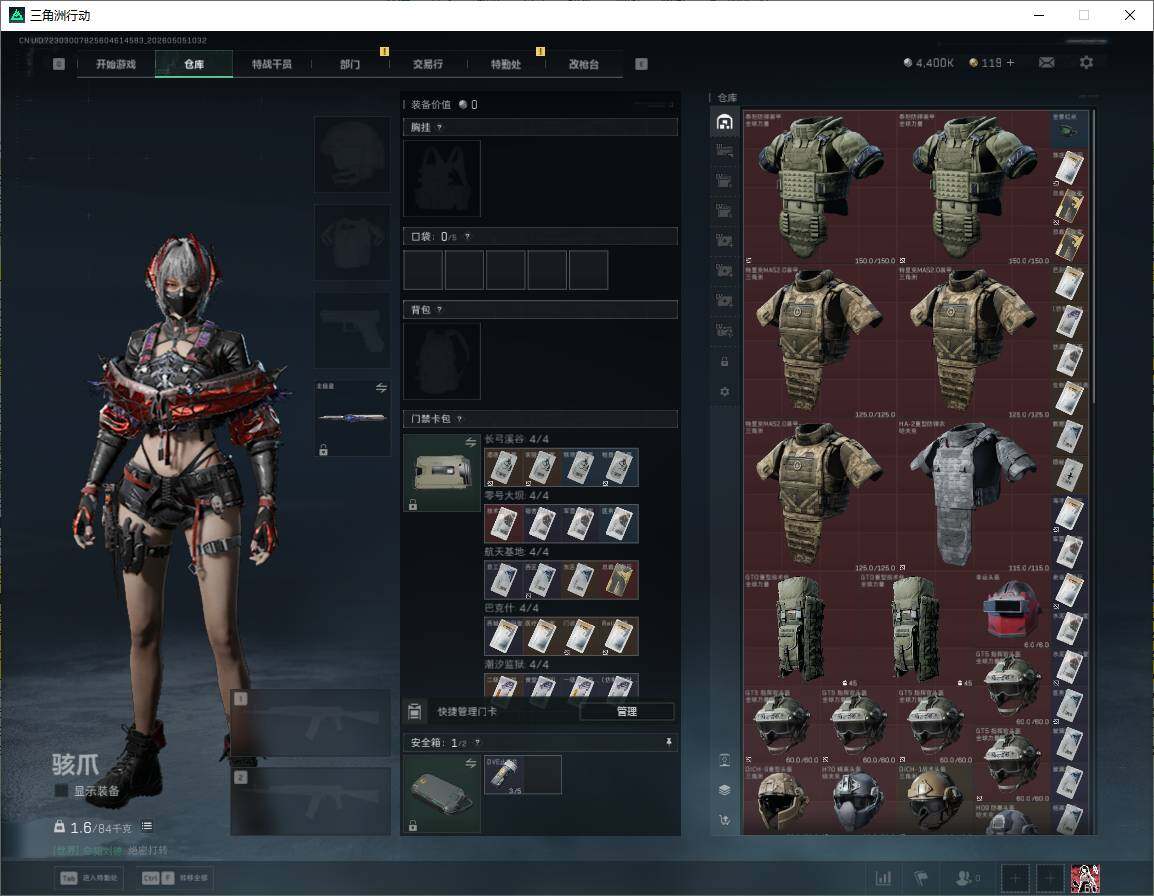Click the 管理 button

click(x=627, y=711)
